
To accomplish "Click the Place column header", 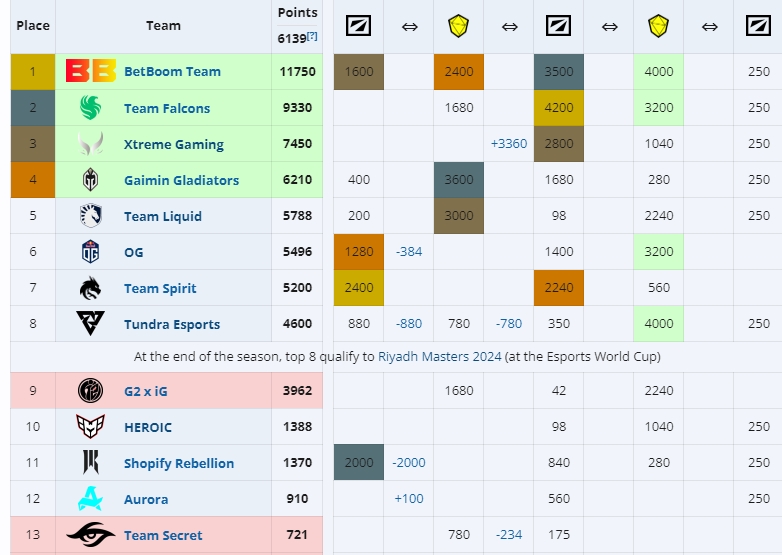I will pyautogui.click(x=33, y=26).
